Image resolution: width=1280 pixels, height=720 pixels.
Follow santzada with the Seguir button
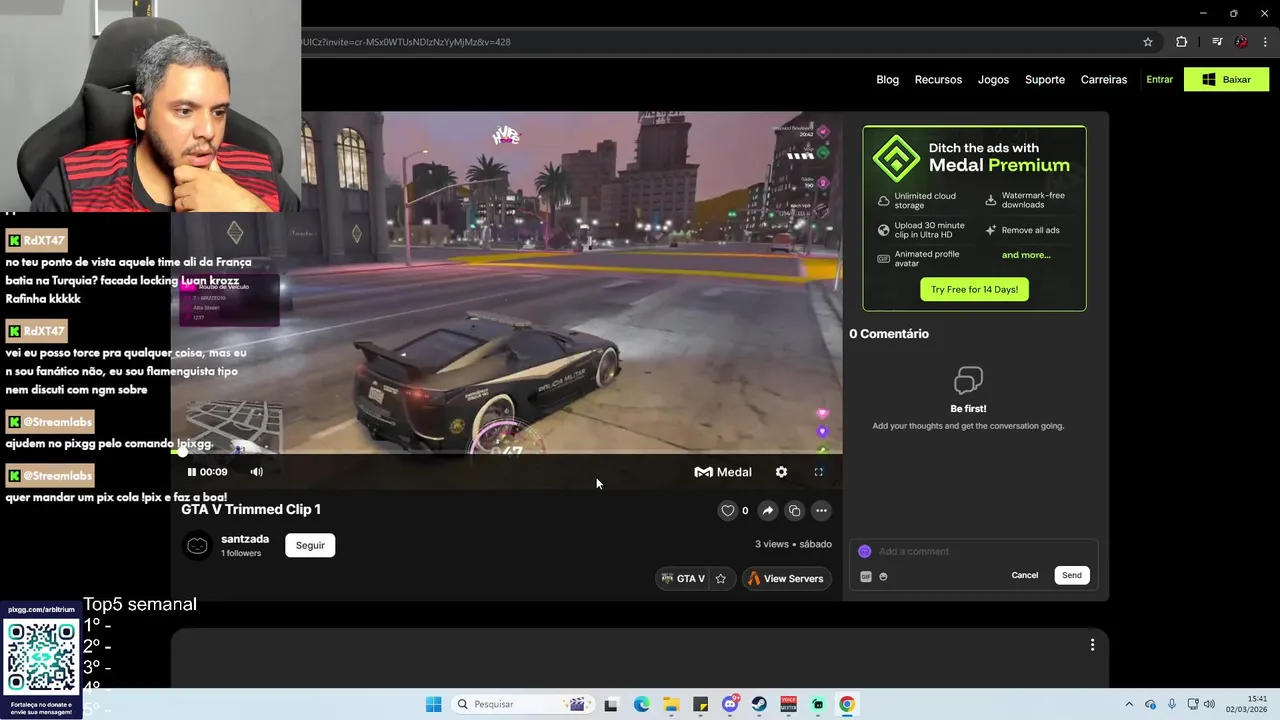[310, 545]
